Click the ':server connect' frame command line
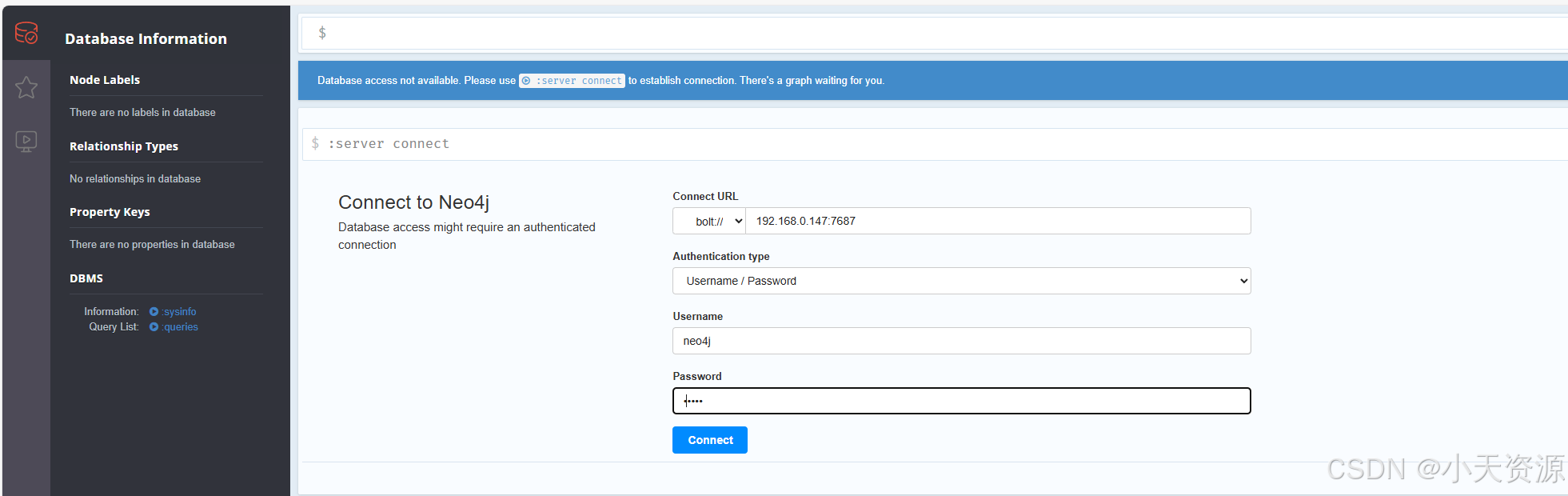 tap(936, 144)
